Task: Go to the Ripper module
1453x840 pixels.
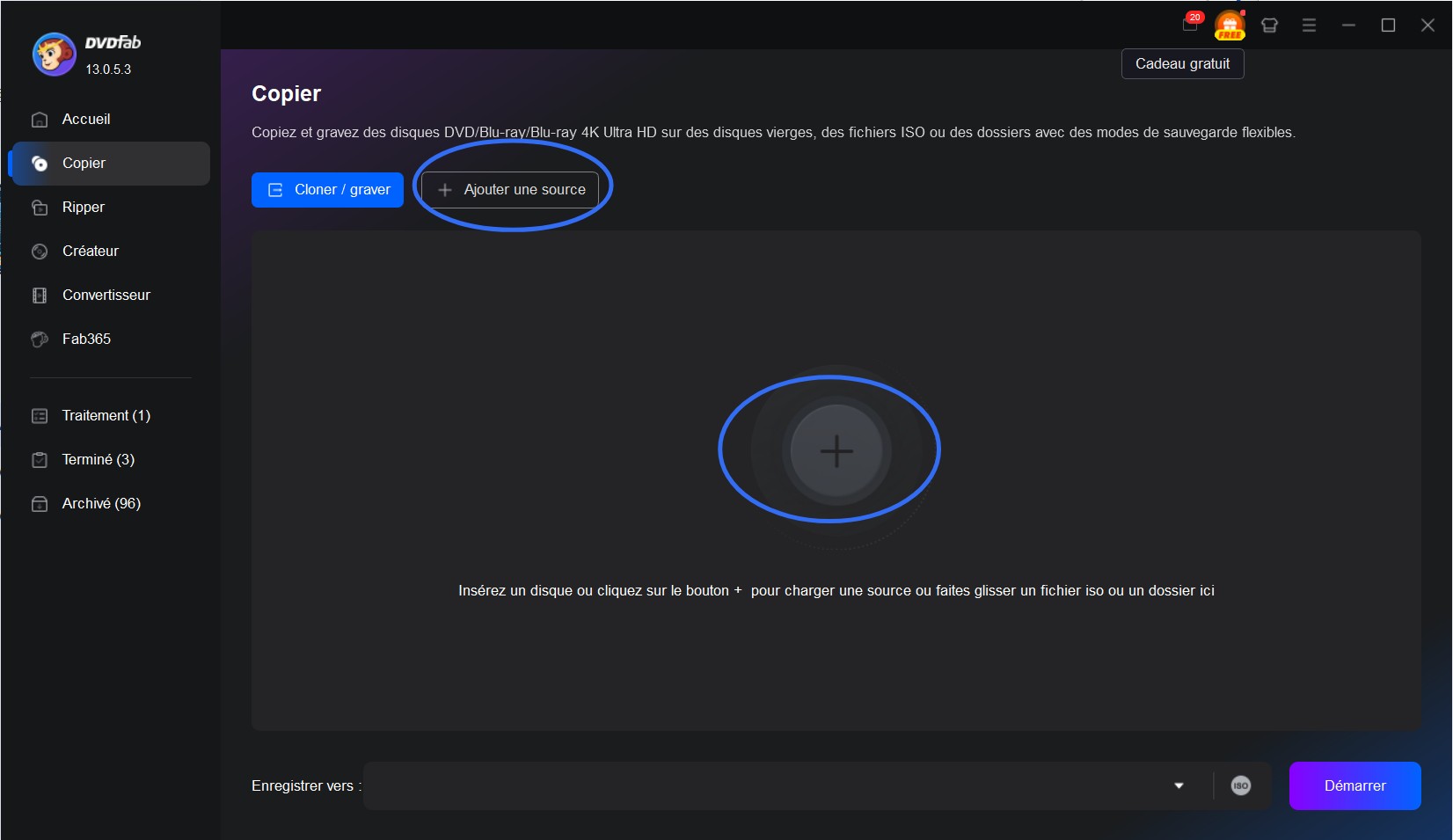Action: (x=83, y=208)
